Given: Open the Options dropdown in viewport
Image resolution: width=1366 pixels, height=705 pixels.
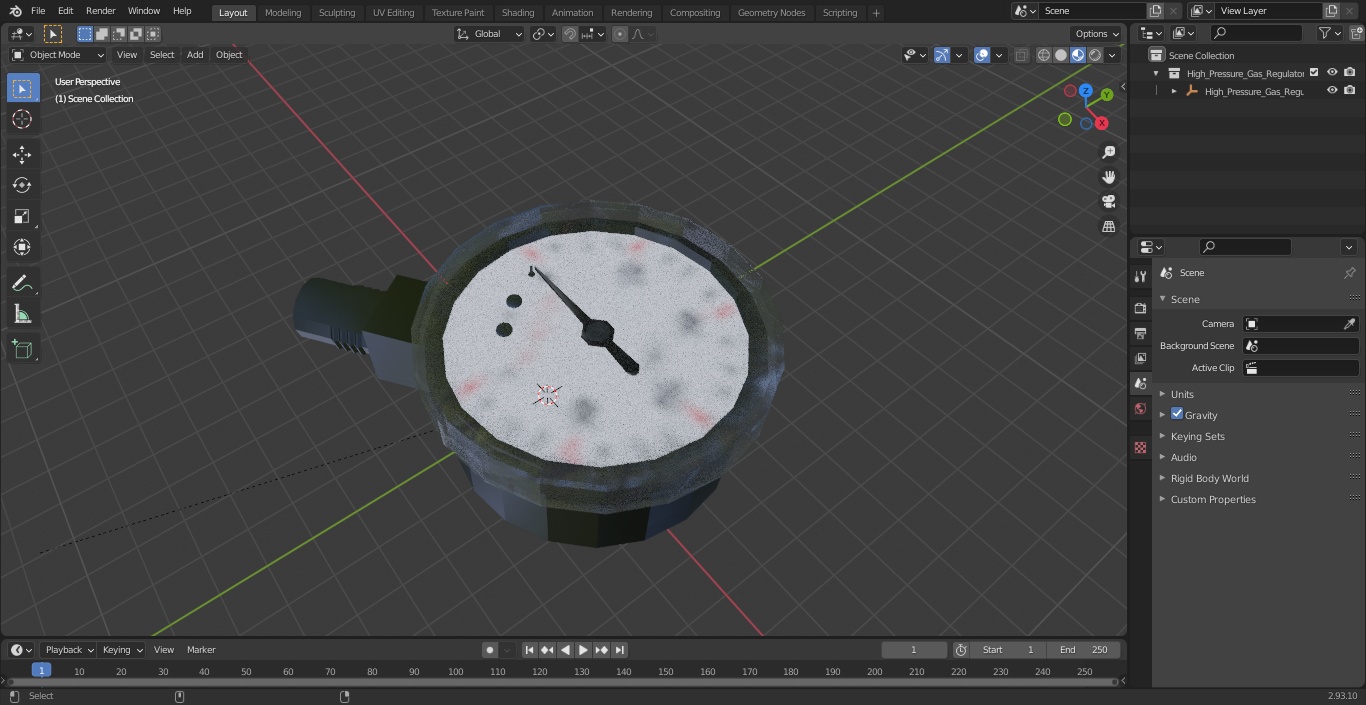Looking at the screenshot, I should (x=1097, y=34).
